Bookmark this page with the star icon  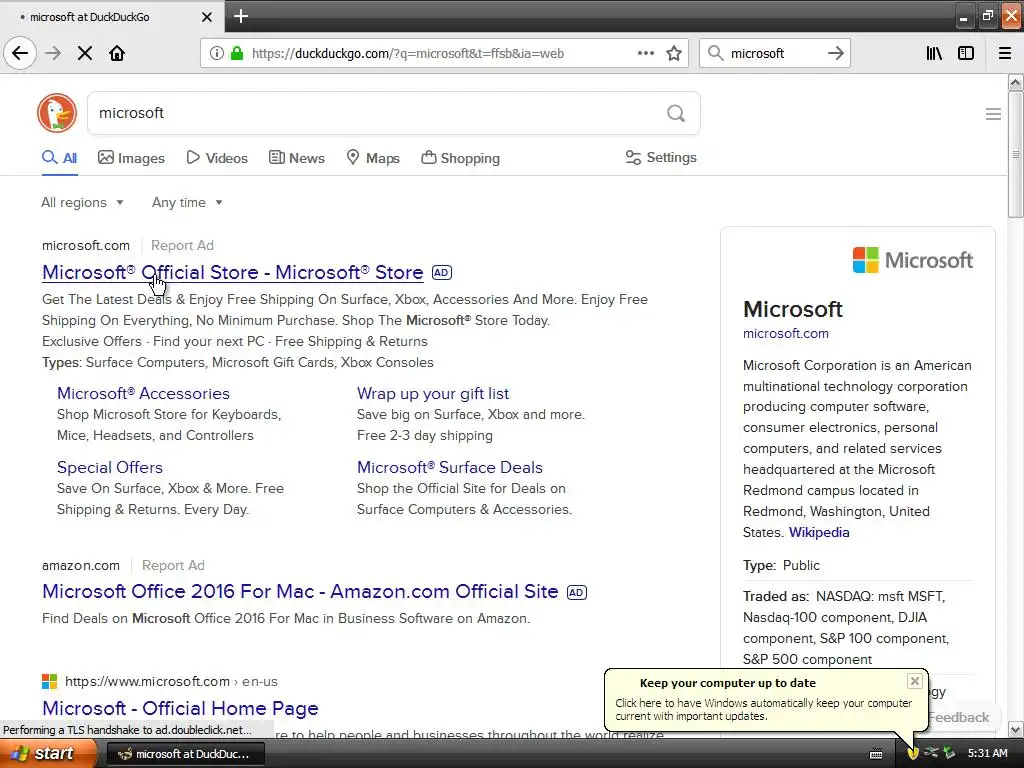674,53
